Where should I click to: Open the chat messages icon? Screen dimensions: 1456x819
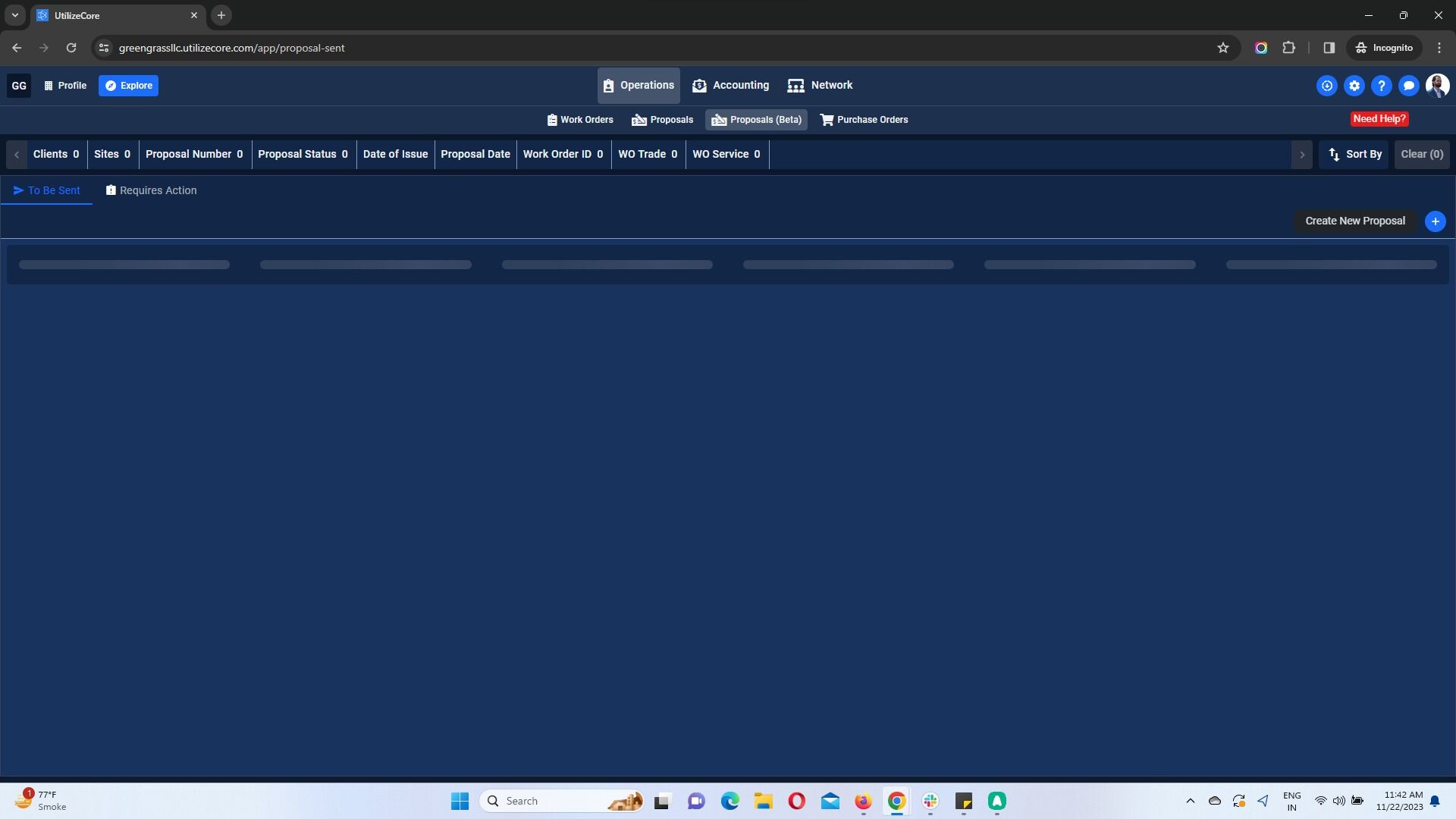point(1408,86)
